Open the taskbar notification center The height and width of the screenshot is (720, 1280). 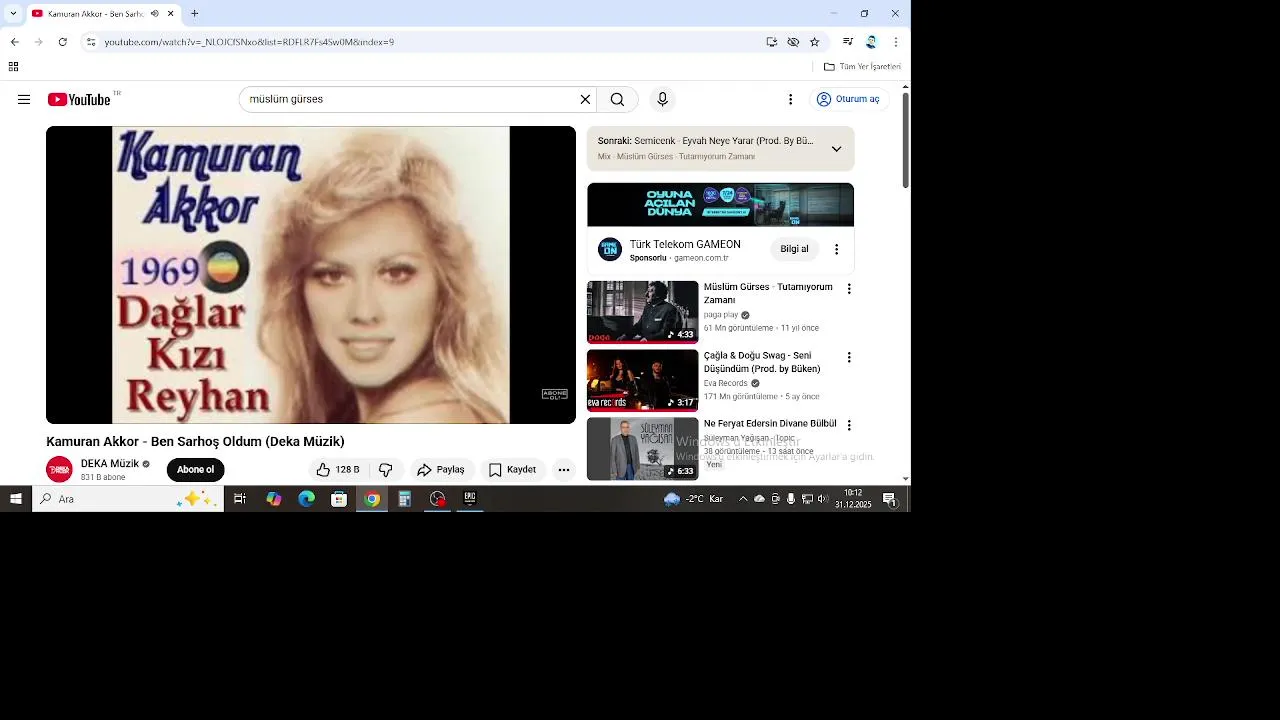pyautogui.click(x=889, y=499)
